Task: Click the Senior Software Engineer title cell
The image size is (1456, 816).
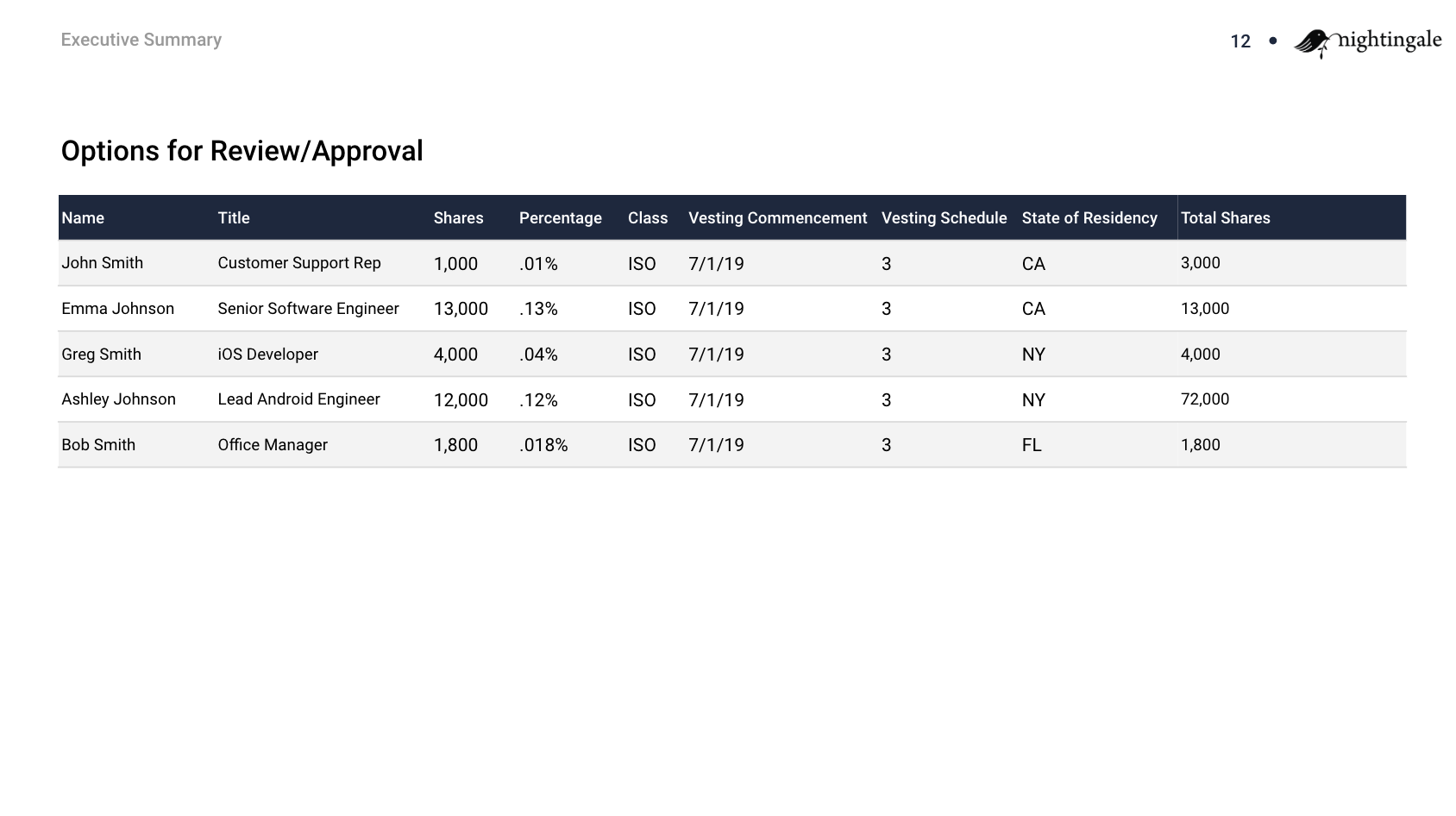Action: (309, 309)
